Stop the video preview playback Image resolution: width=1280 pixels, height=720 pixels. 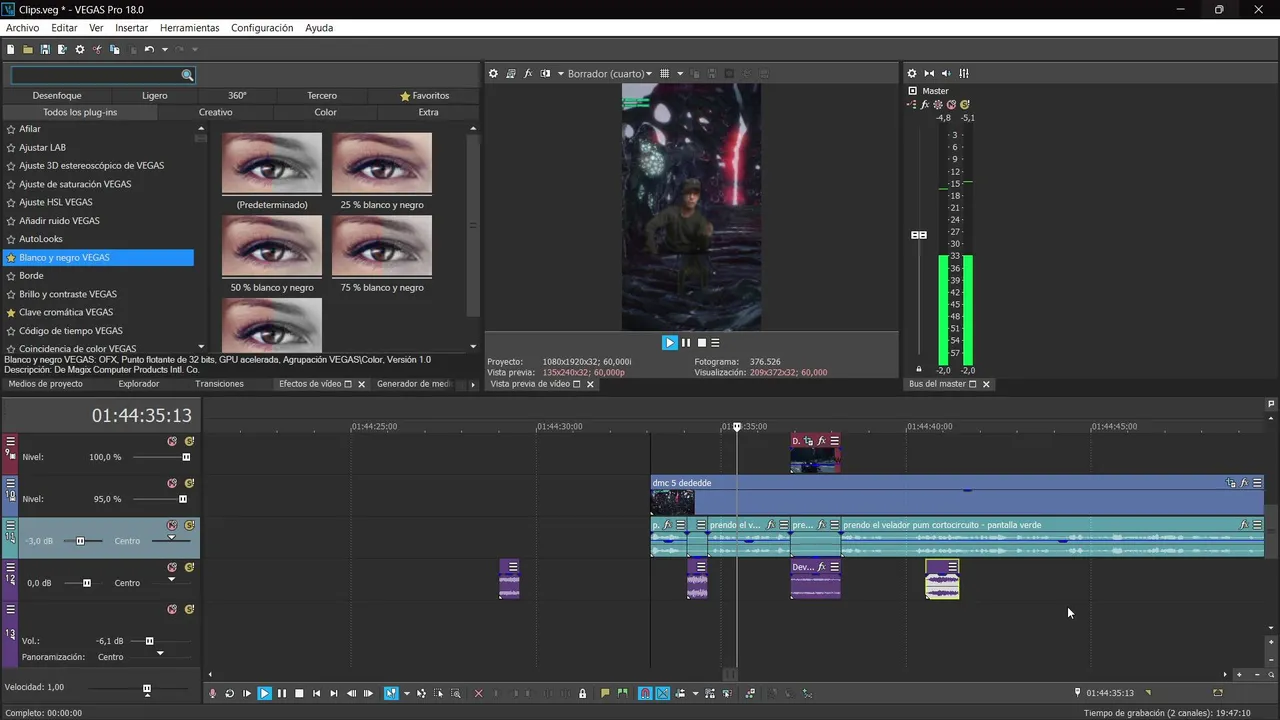pos(702,342)
